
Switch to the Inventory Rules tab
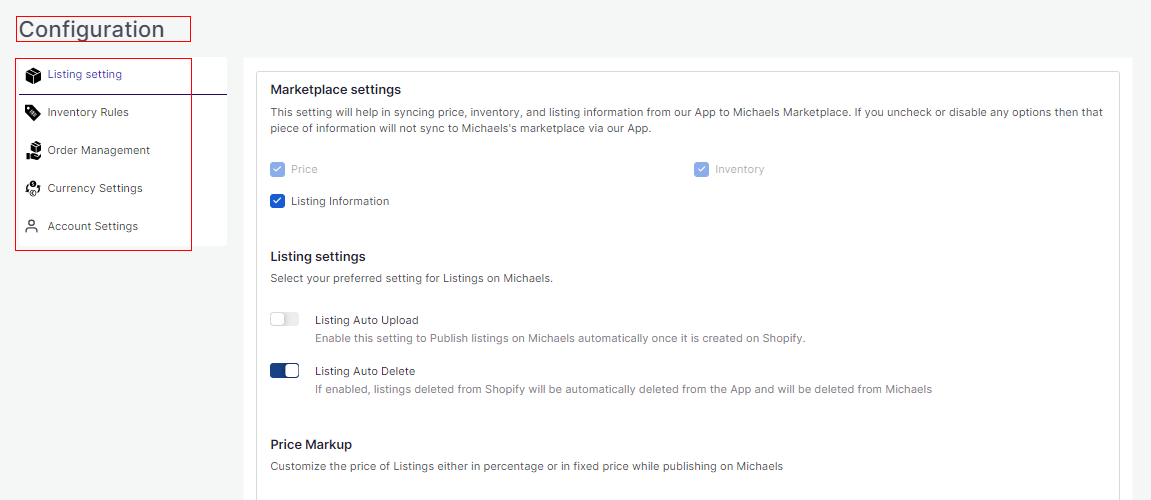(88, 113)
